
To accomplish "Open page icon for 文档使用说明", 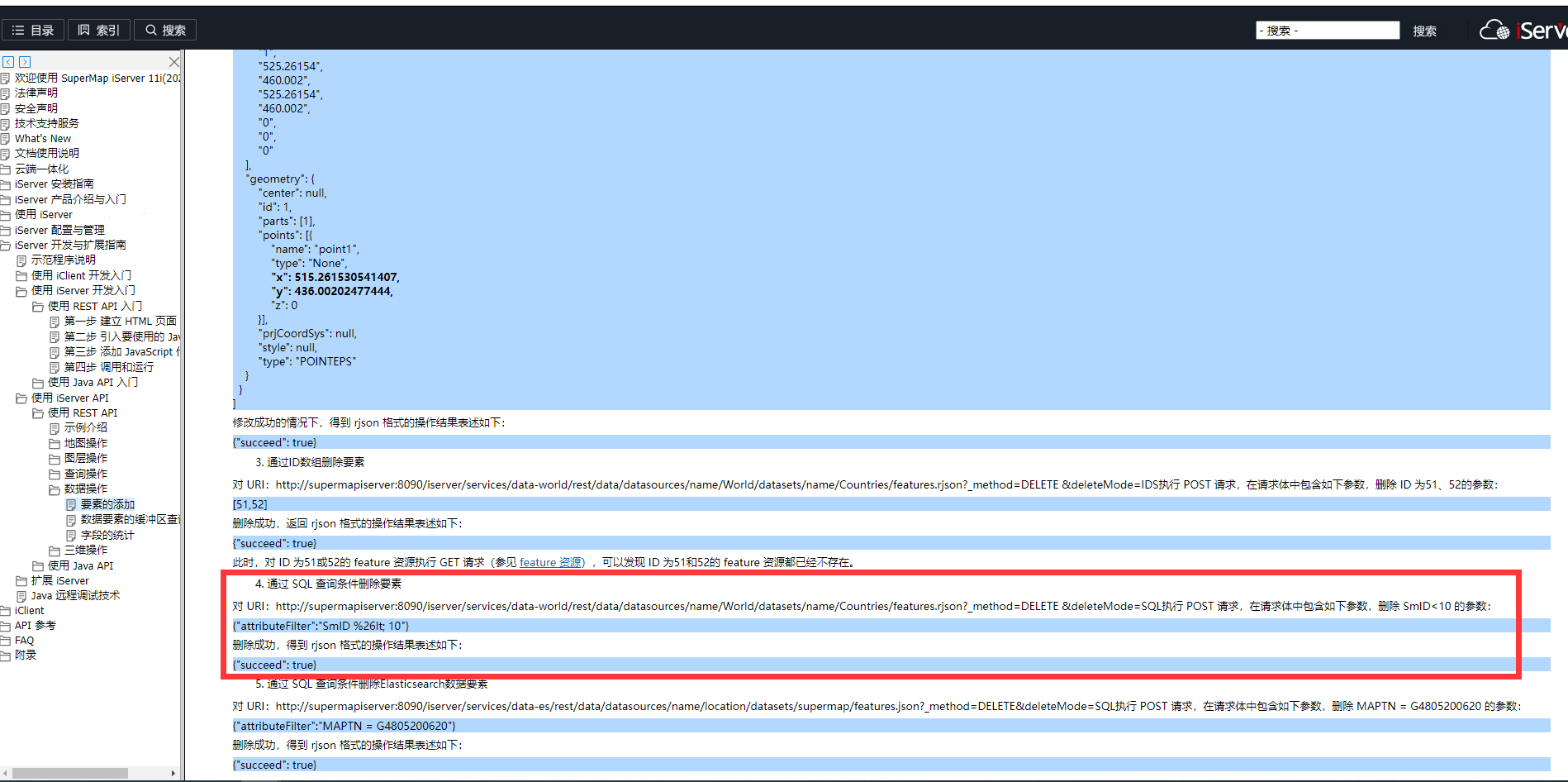I will [x=5, y=154].
